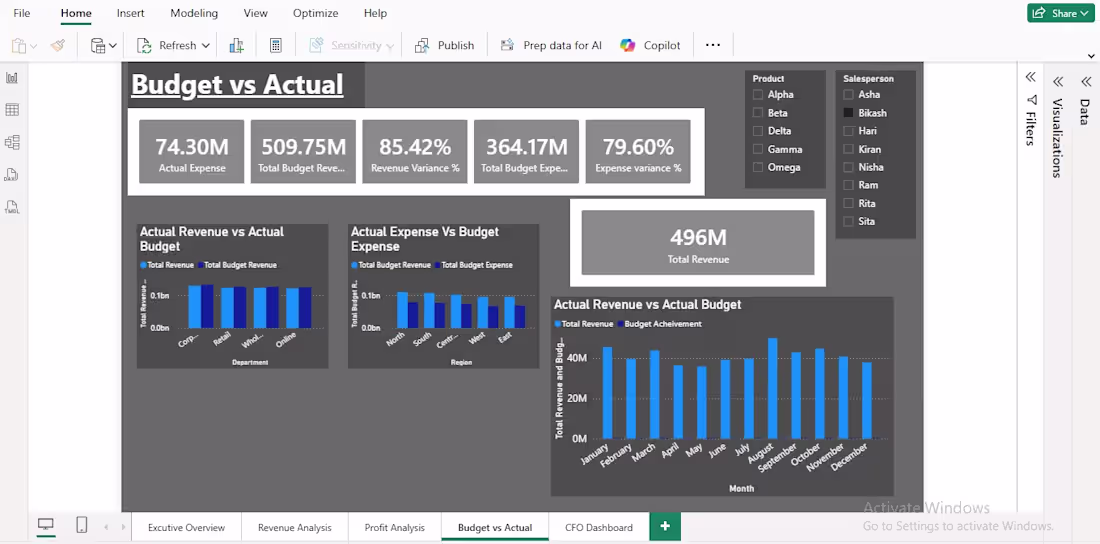Open the File menu
The image size is (1100, 544).
(22, 13)
